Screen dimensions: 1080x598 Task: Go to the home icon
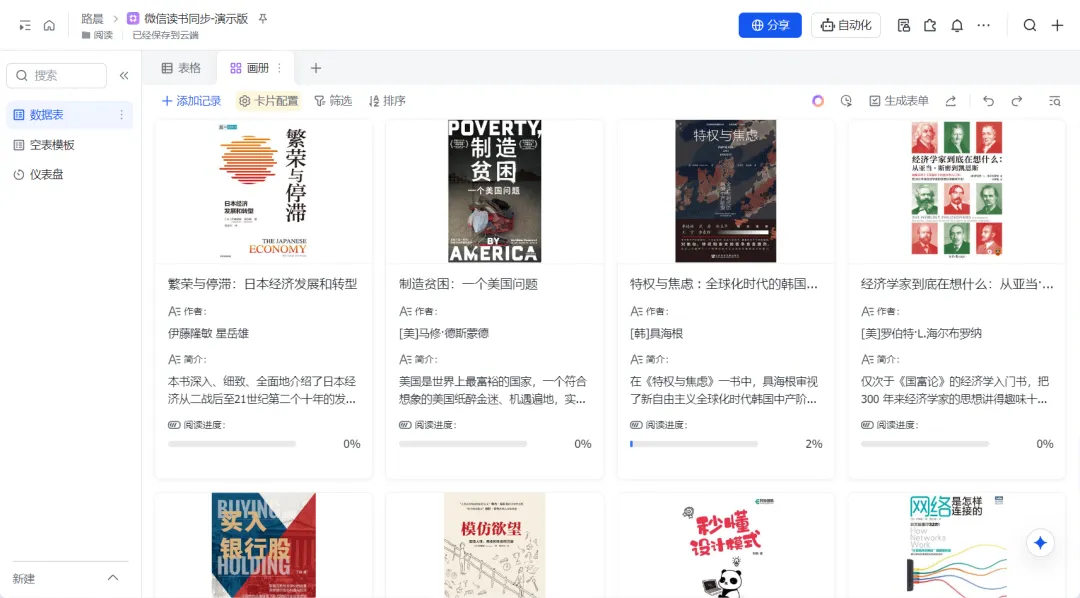pos(49,25)
